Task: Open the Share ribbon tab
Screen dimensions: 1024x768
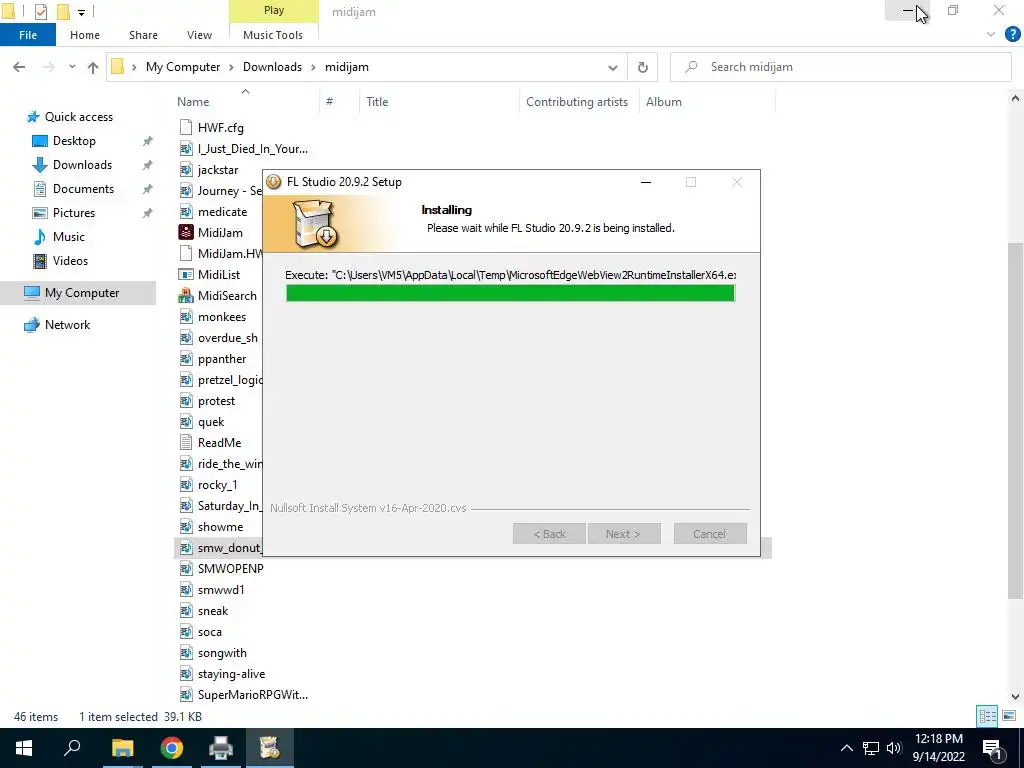Action: 143,35
